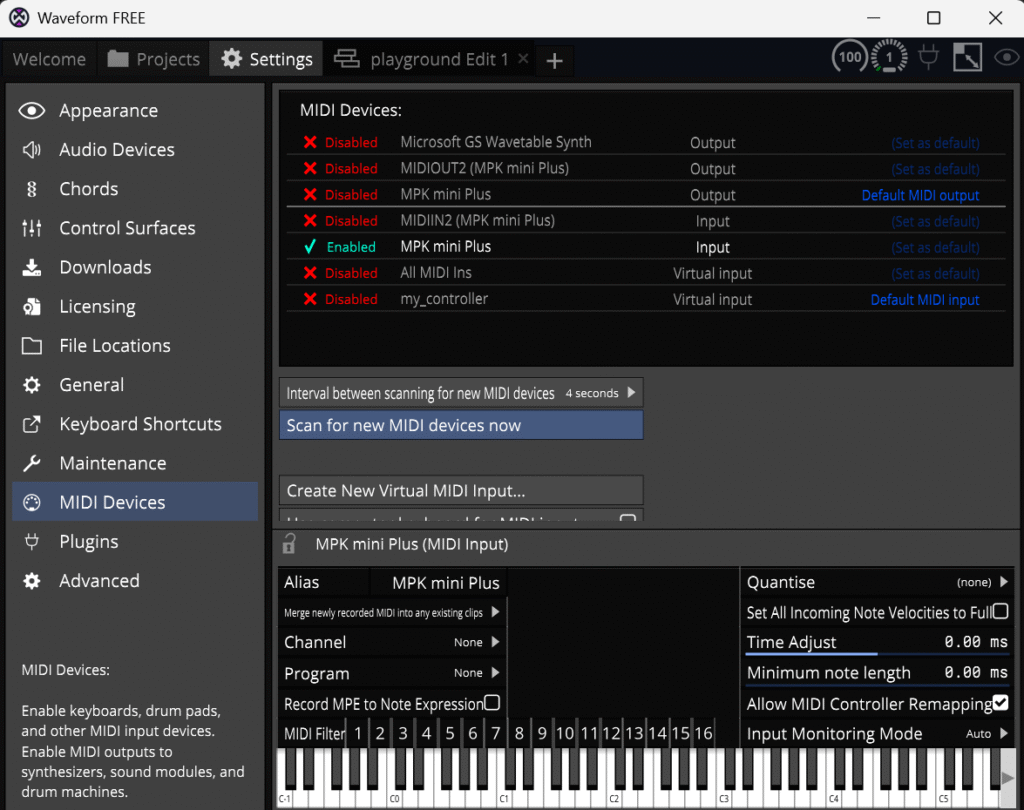Click the Chords icon in sidebar

pos(31,189)
